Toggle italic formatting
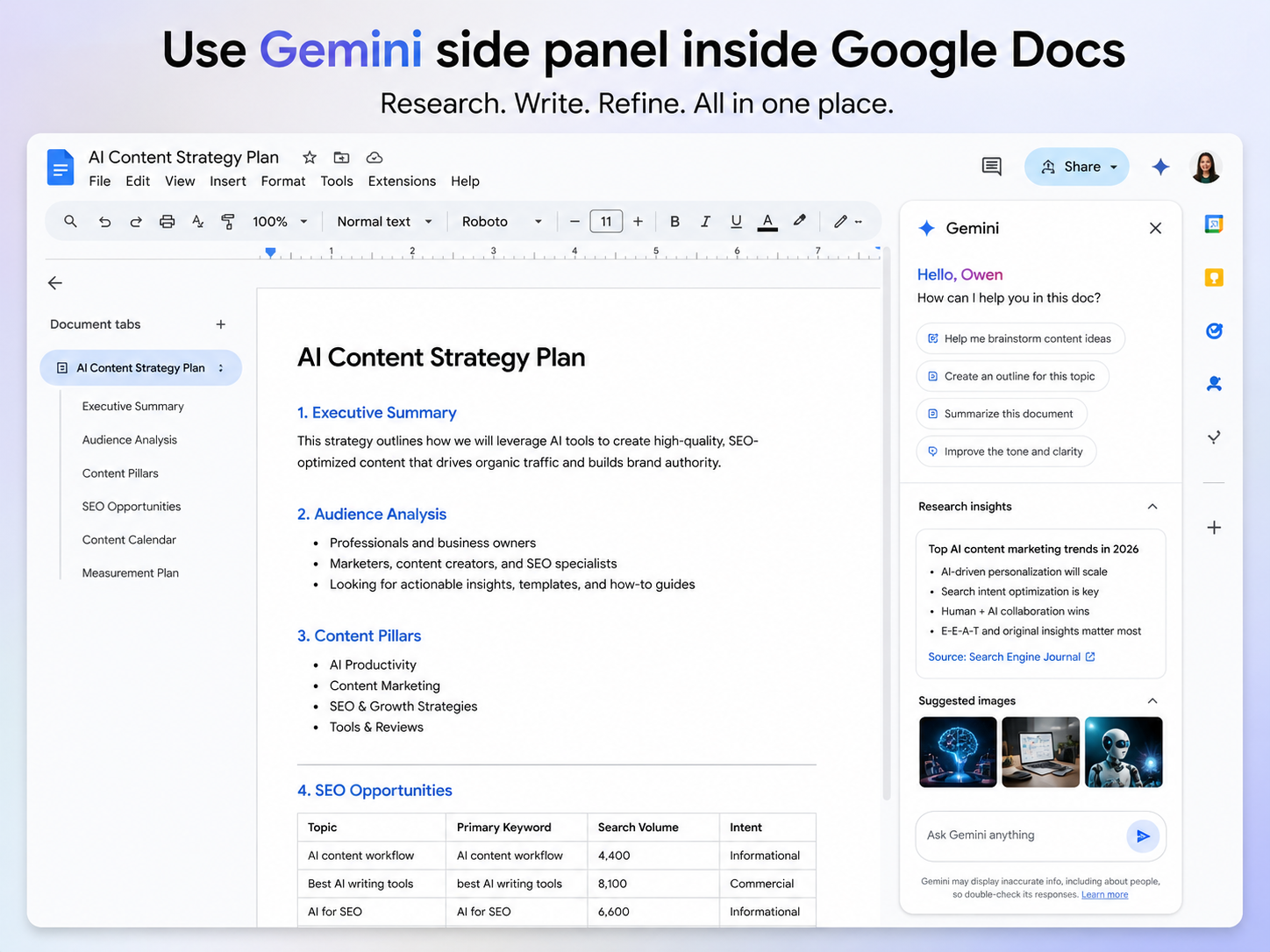This screenshot has width=1270, height=952. pos(705,222)
